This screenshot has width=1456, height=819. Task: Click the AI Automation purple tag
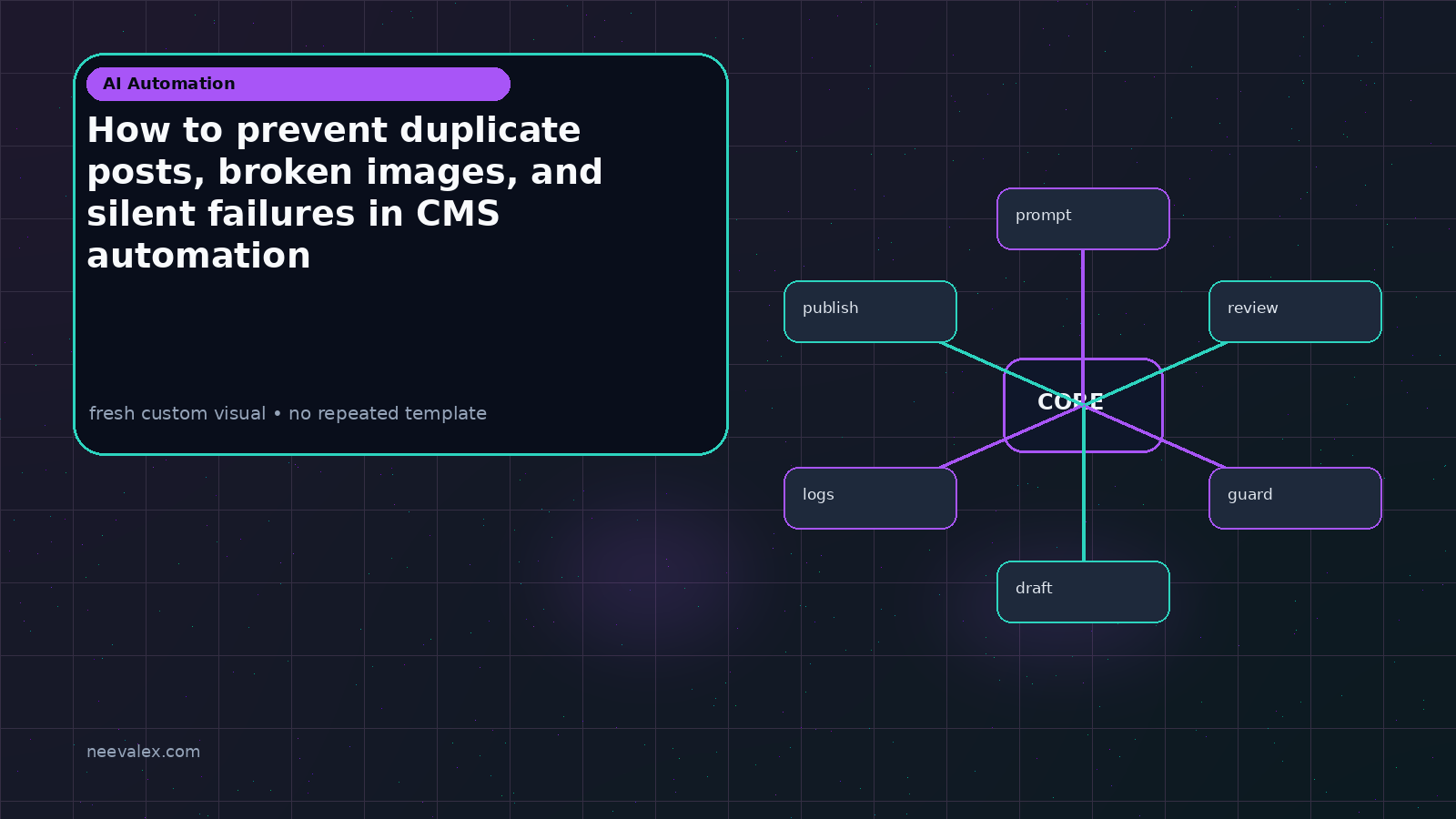298,84
